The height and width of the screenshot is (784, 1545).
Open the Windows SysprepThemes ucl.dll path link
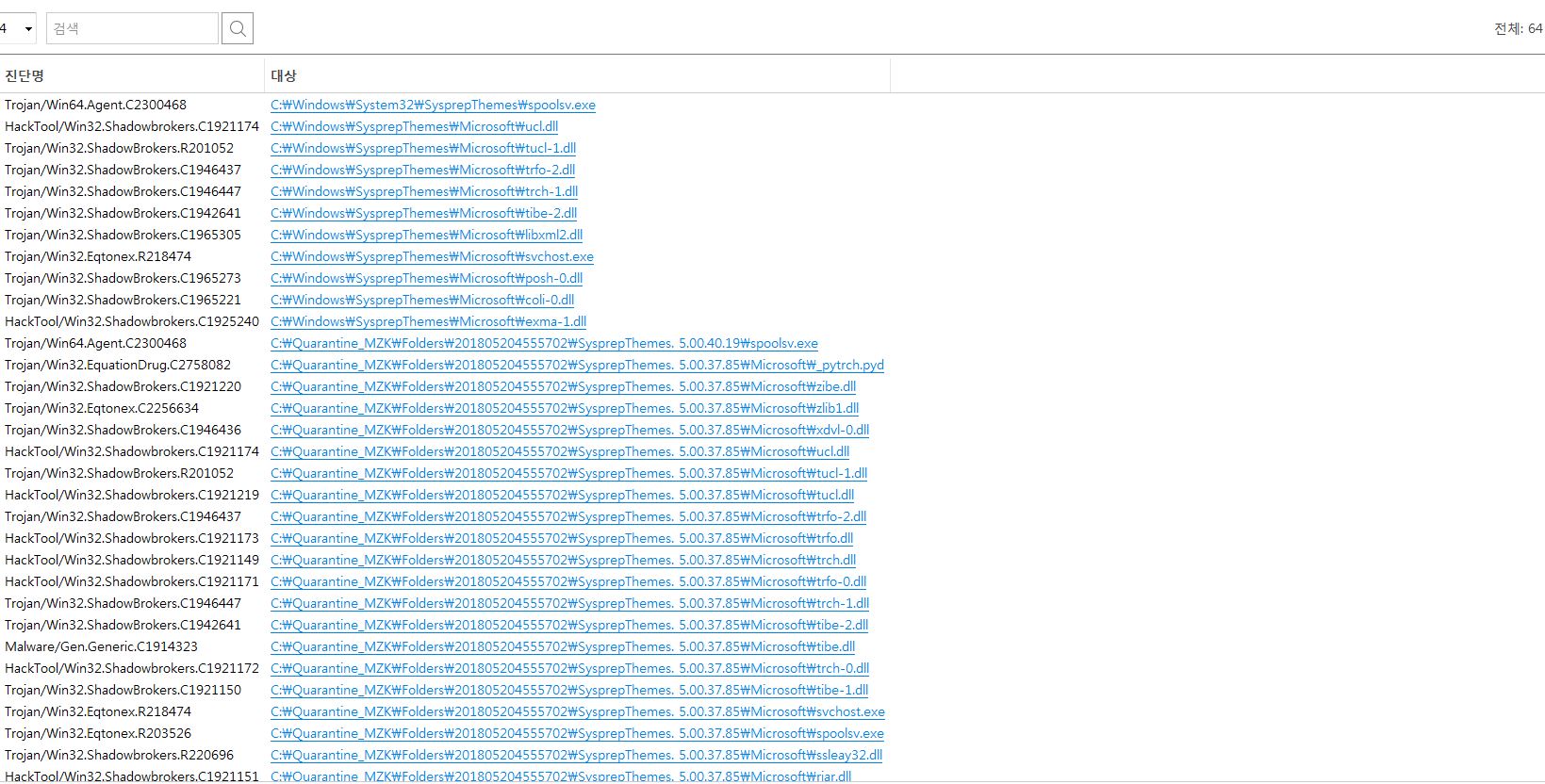click(x=414, y=126)
